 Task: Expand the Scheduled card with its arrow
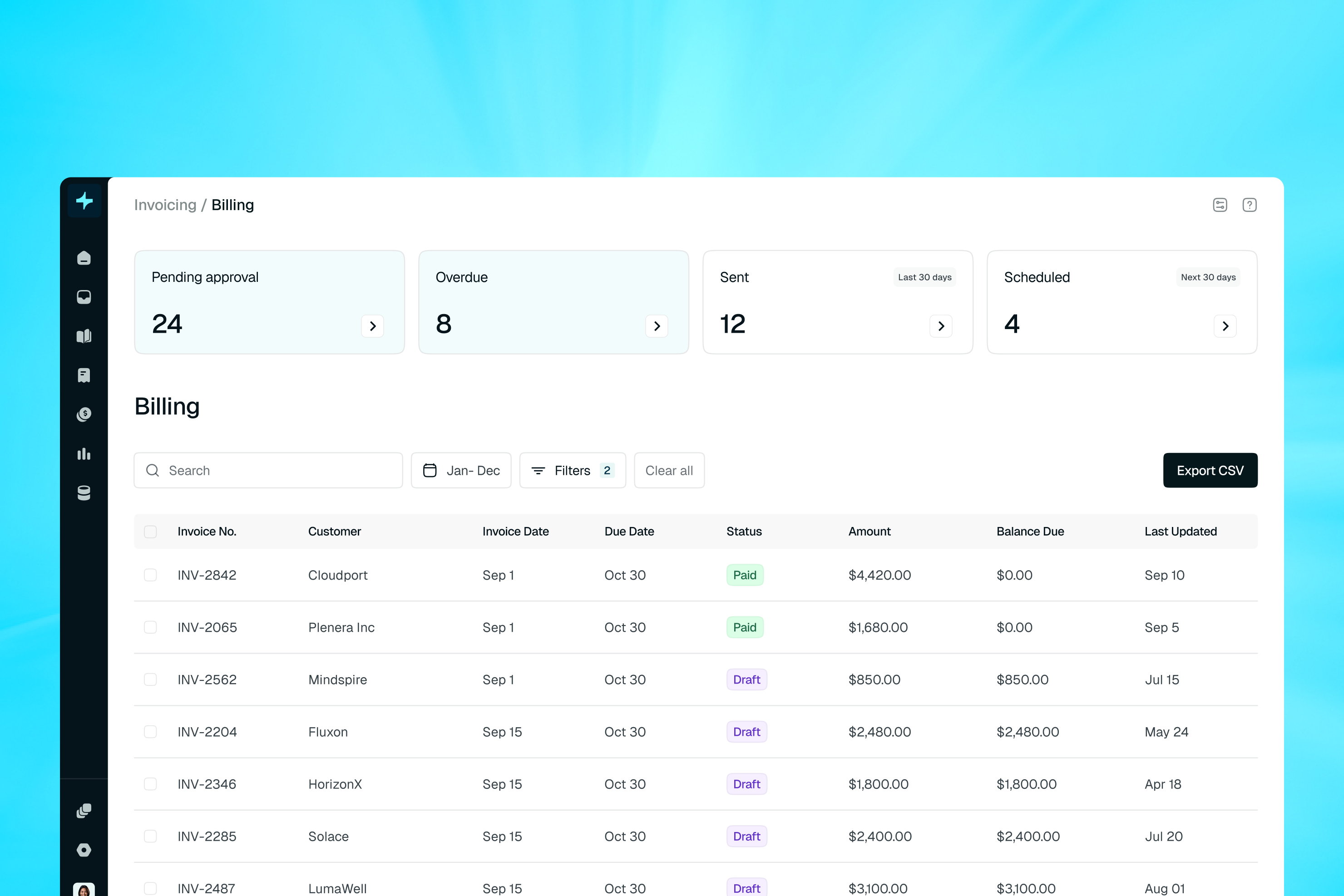(x=1225, y=326)
